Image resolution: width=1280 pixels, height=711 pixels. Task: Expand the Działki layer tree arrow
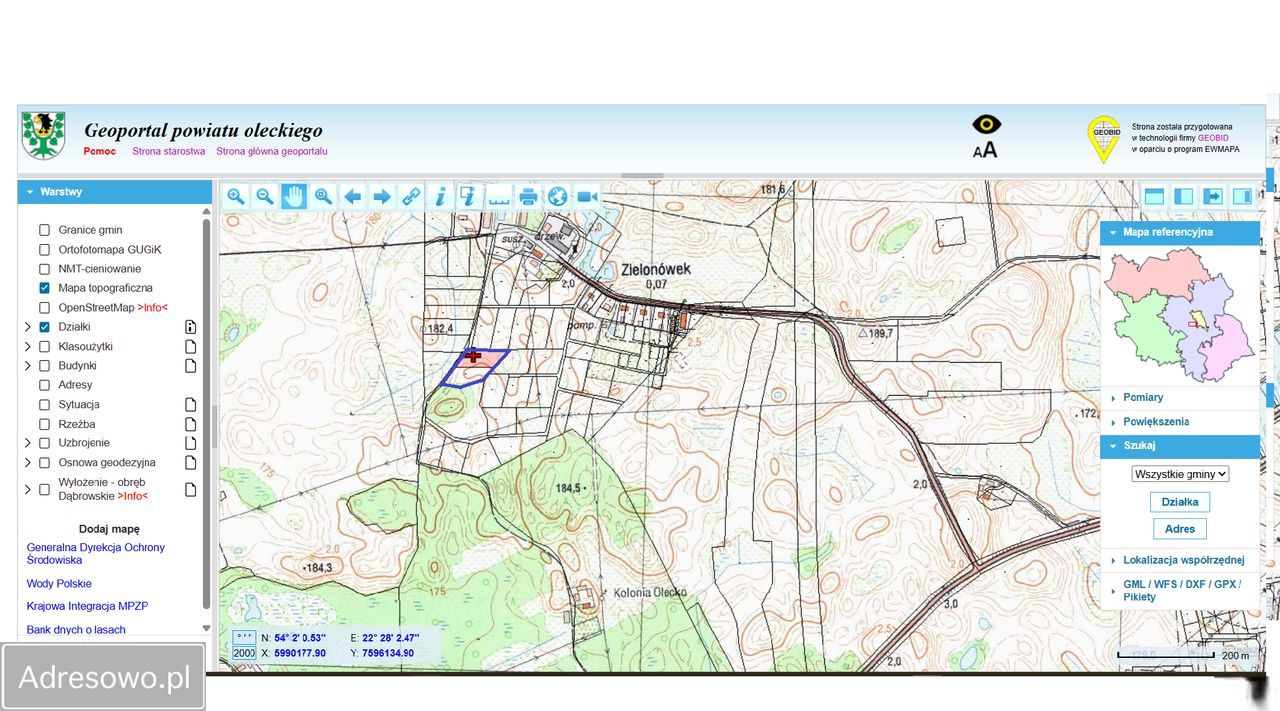(x=28, y=327)
